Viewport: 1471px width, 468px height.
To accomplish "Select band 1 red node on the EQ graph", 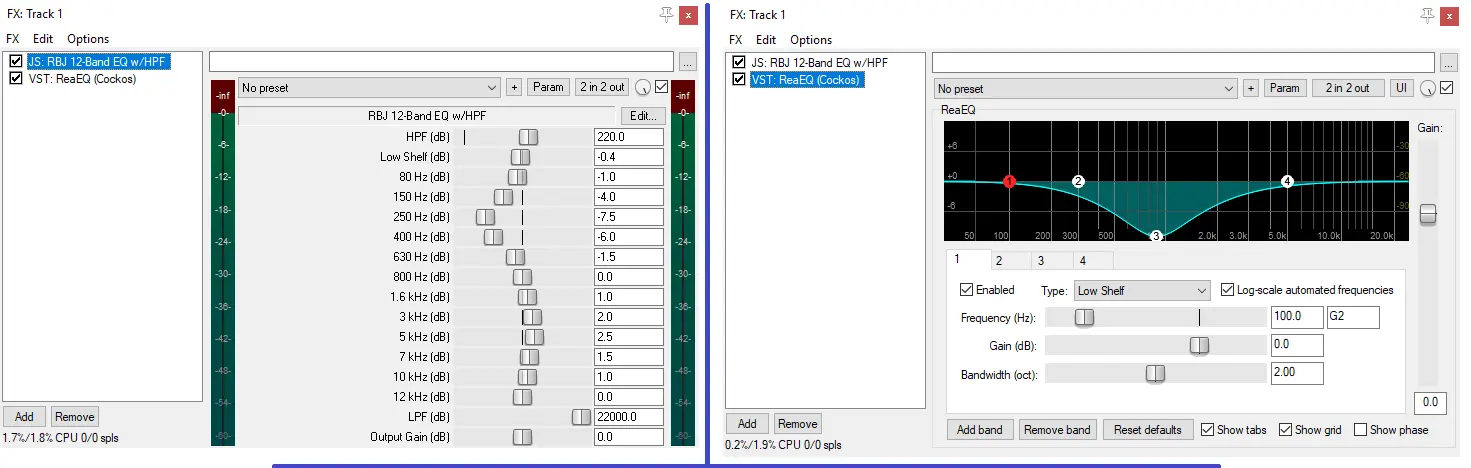I will click(x=1009, y=182).
